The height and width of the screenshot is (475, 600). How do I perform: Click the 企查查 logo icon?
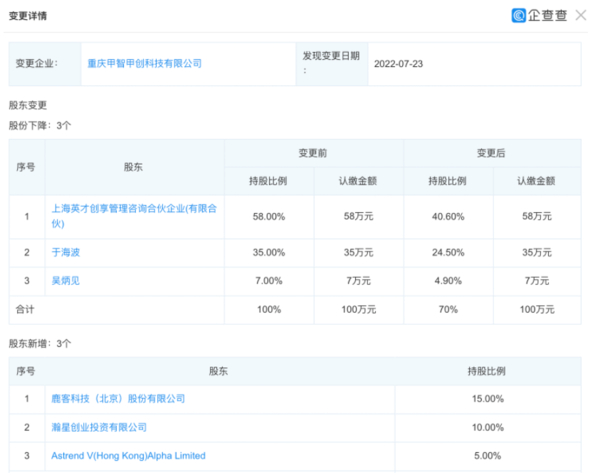coord(518,16)
